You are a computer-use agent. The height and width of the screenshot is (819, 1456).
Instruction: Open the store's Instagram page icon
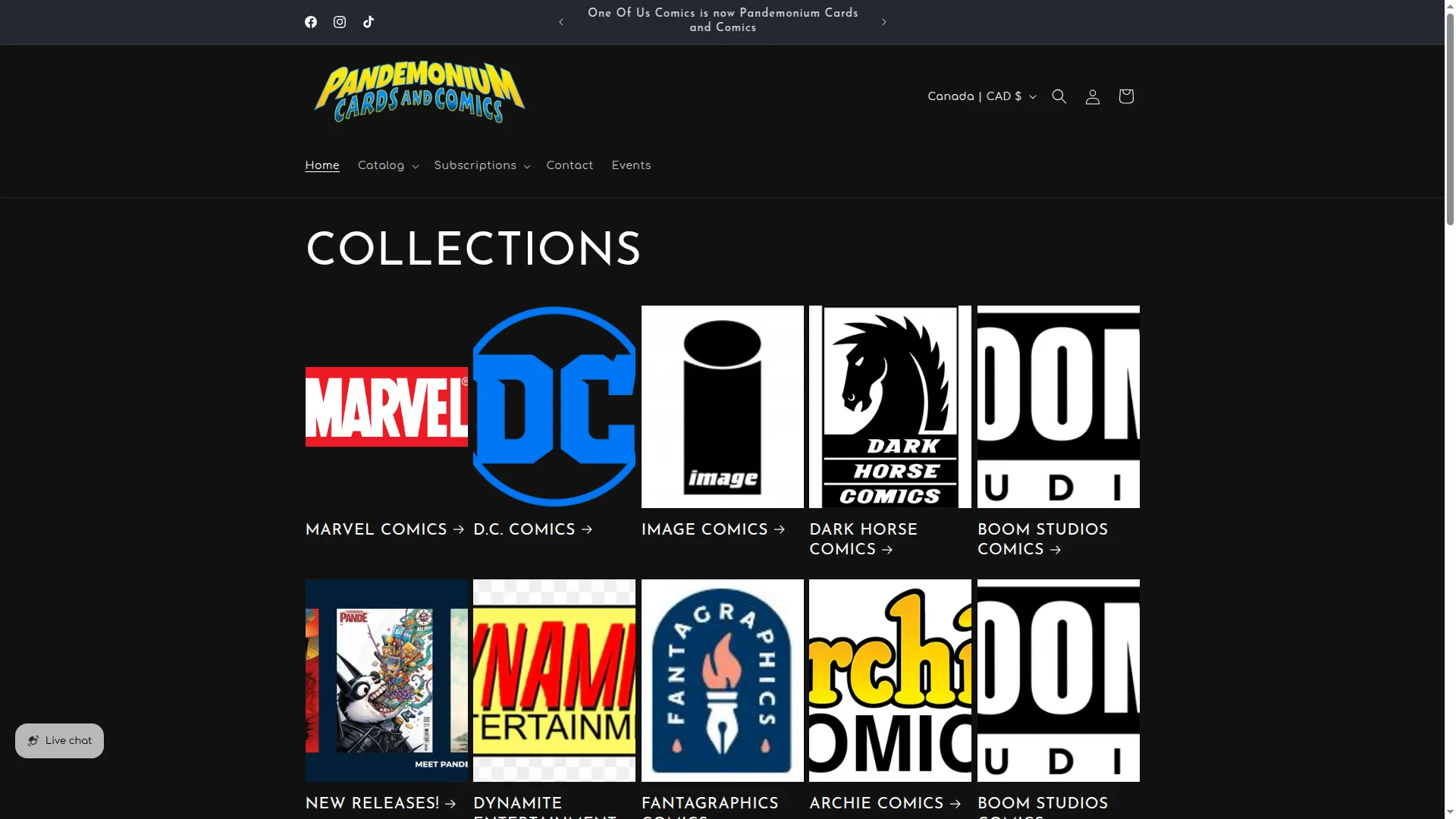pyautogui.click(x=340, y=22)
